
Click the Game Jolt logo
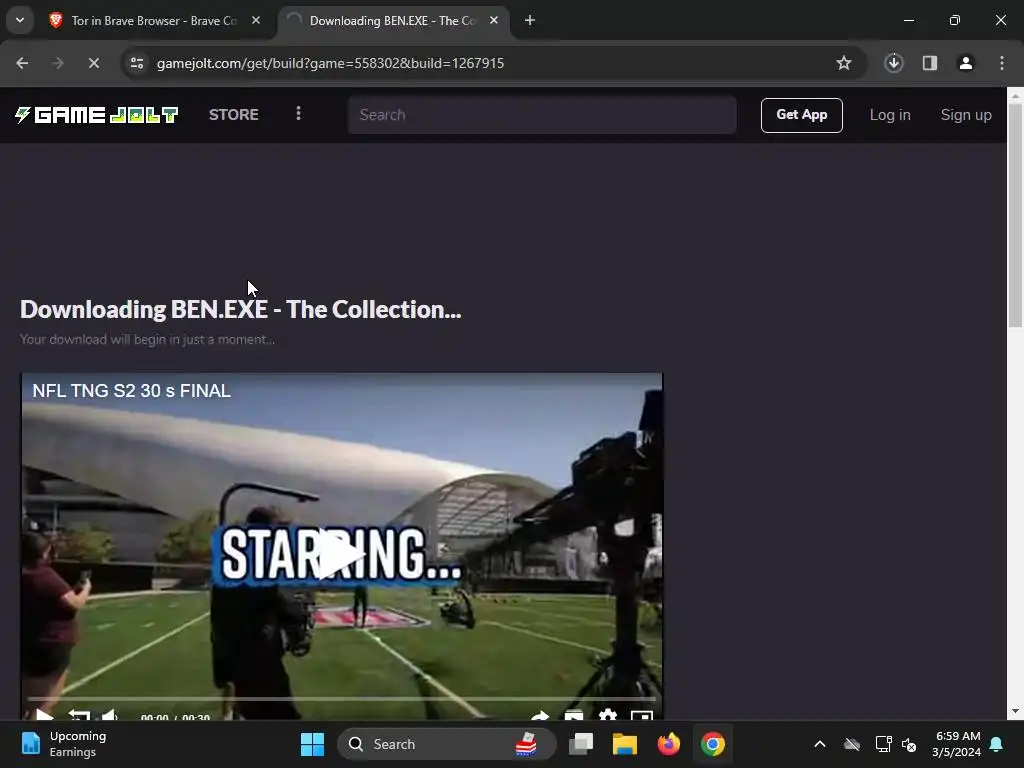97,115
